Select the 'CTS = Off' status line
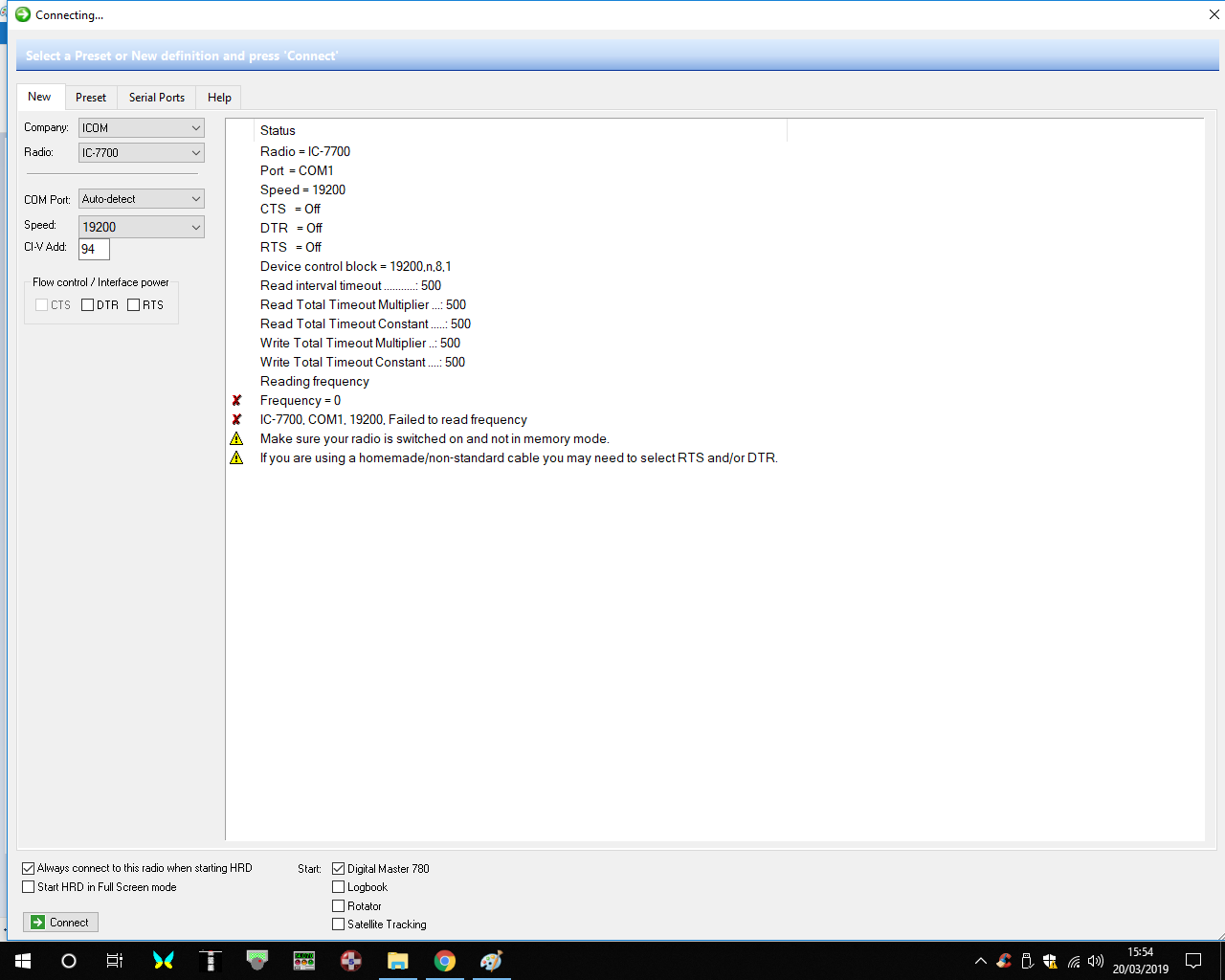This screenshot has width=1225, height=980. pos(290,209)
